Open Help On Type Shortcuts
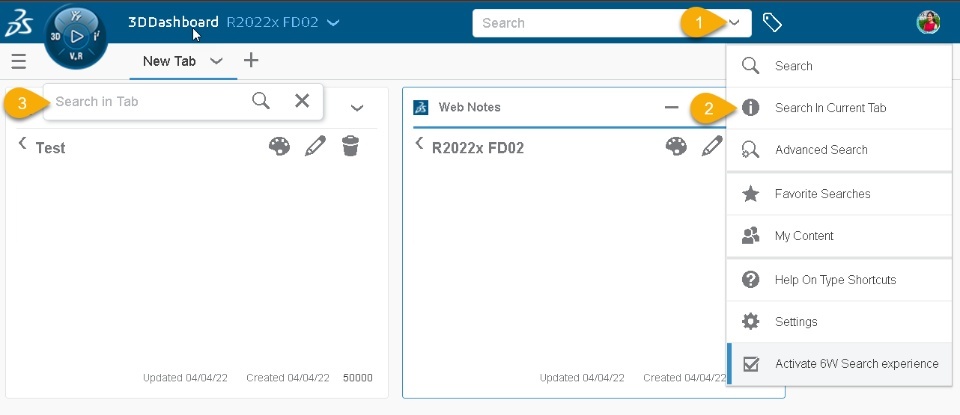The height and width of the screenshot is (415, 960). point(839,280)
